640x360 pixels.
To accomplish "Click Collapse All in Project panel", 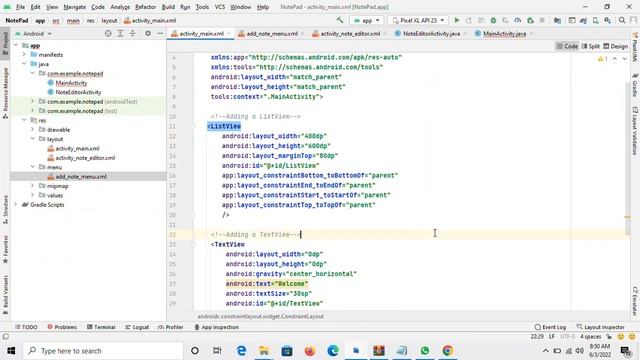I will tap(133, 33).
